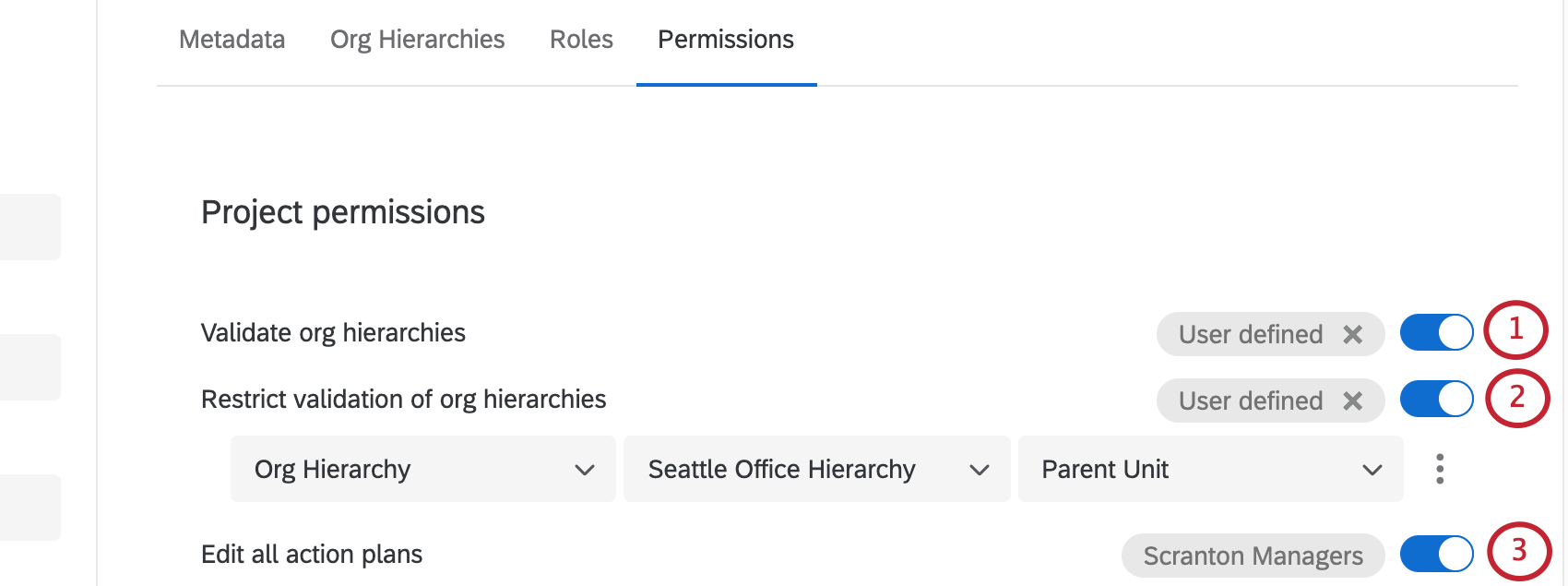Click the User defined chip on Validate row
Image resolution: width=1568 pixels, height=586 pixels.
pyautogui.click(x=1251, y=334)
